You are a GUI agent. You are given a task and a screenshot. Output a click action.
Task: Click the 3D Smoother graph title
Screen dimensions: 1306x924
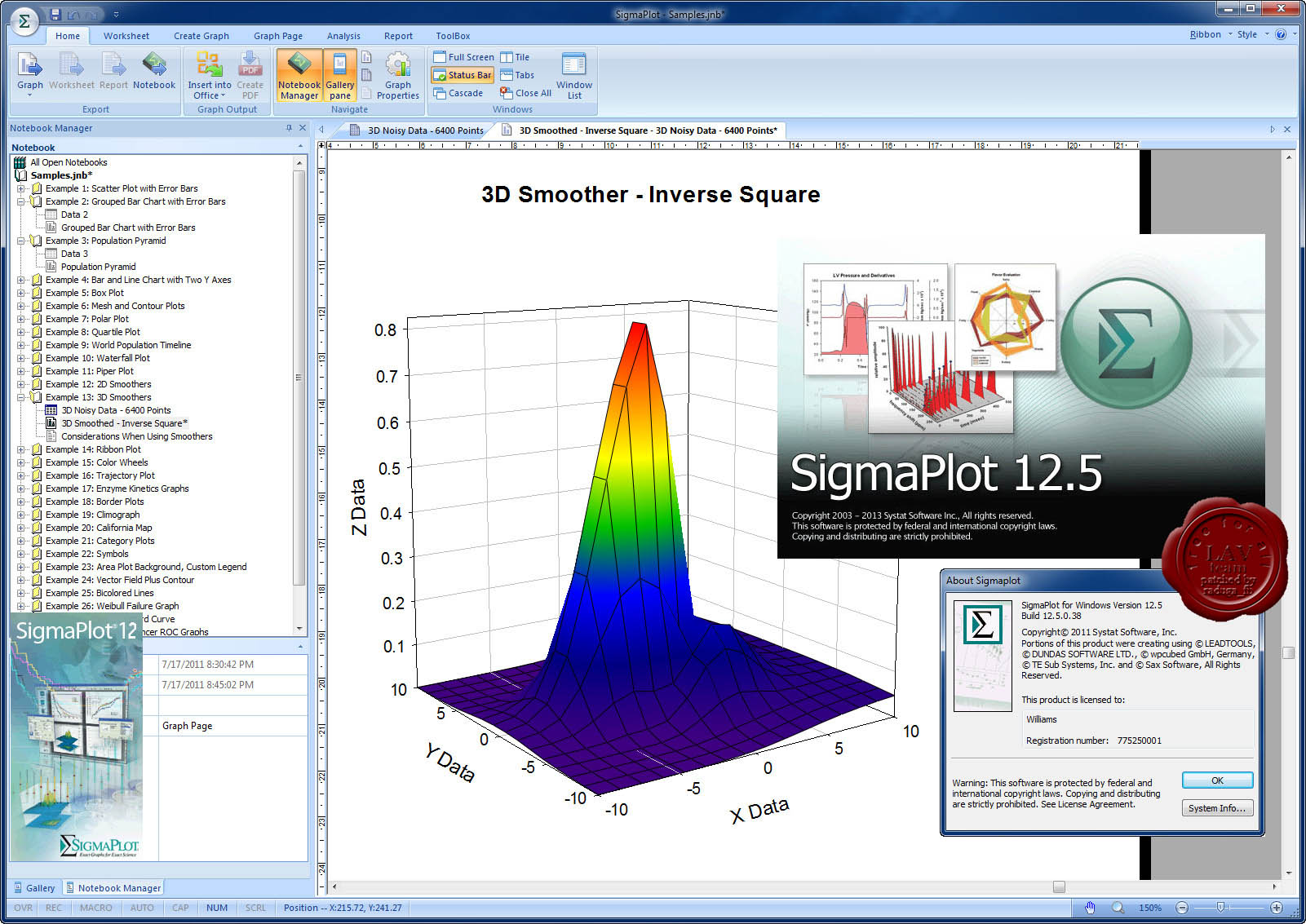(x=651, y=194)
